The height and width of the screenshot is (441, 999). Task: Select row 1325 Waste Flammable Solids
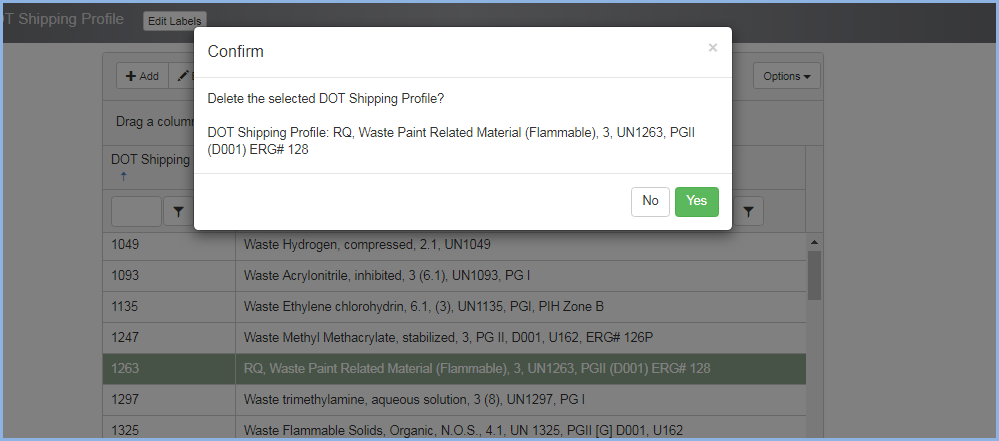pos(454,428)
